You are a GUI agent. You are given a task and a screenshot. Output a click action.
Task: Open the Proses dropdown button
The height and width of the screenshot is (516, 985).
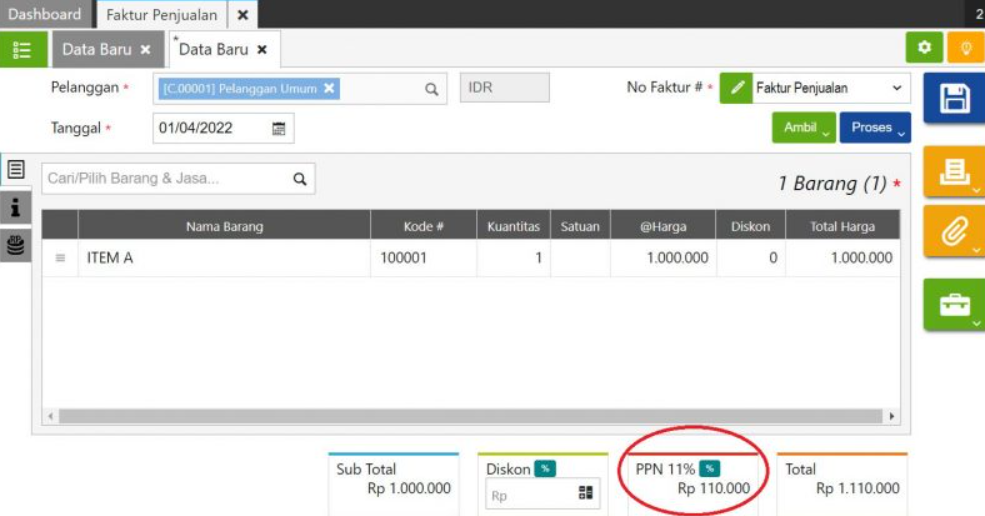pos(875,128)
